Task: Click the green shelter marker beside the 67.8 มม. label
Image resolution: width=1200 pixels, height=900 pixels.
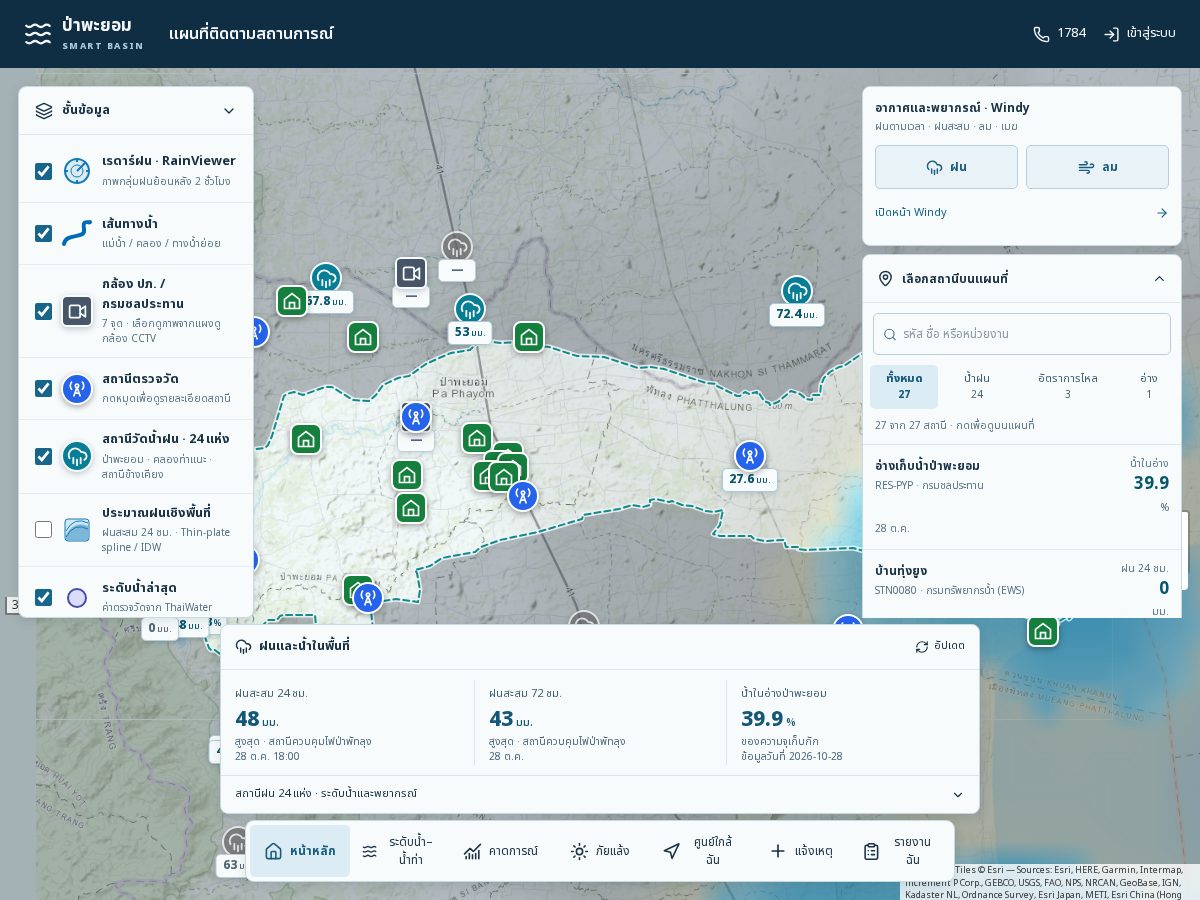Action: (x=292, y=301)
